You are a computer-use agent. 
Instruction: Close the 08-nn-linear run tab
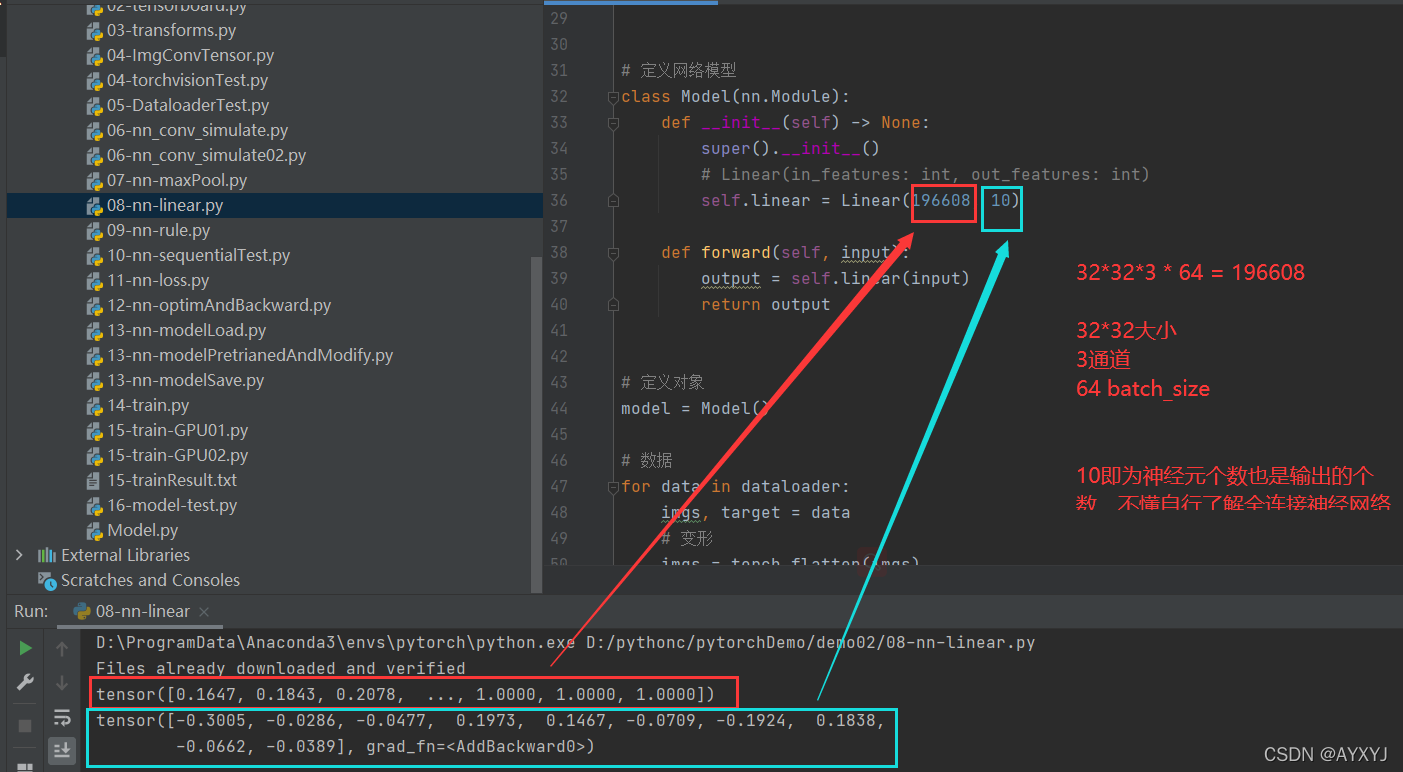203,611
